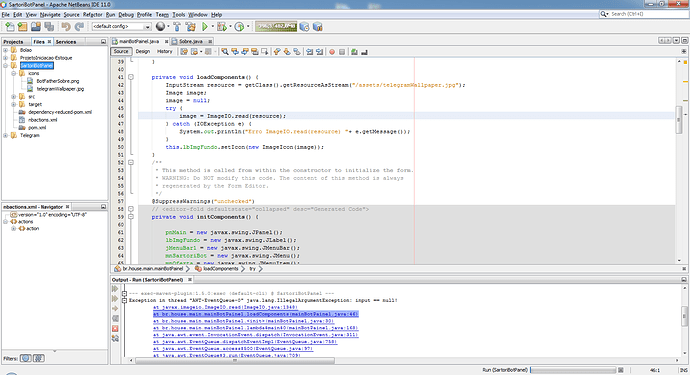Select BotFatherSobre.png in file tree

58,81
